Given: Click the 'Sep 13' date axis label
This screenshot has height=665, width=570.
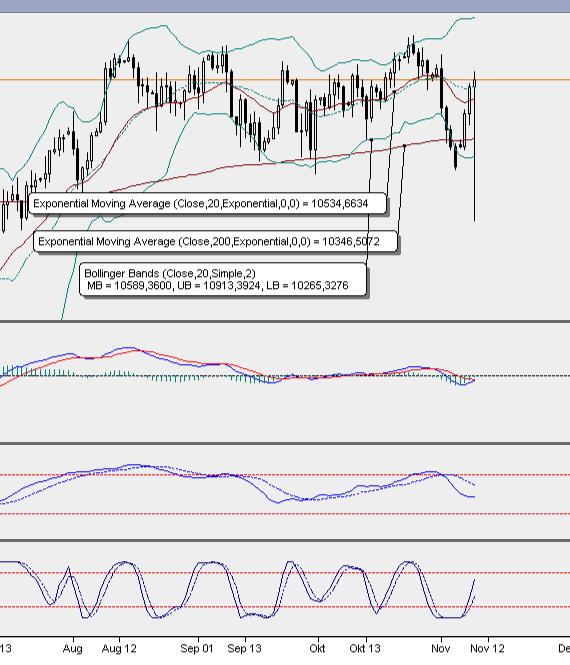Looking at the screenshot, I should coord(244,648).
